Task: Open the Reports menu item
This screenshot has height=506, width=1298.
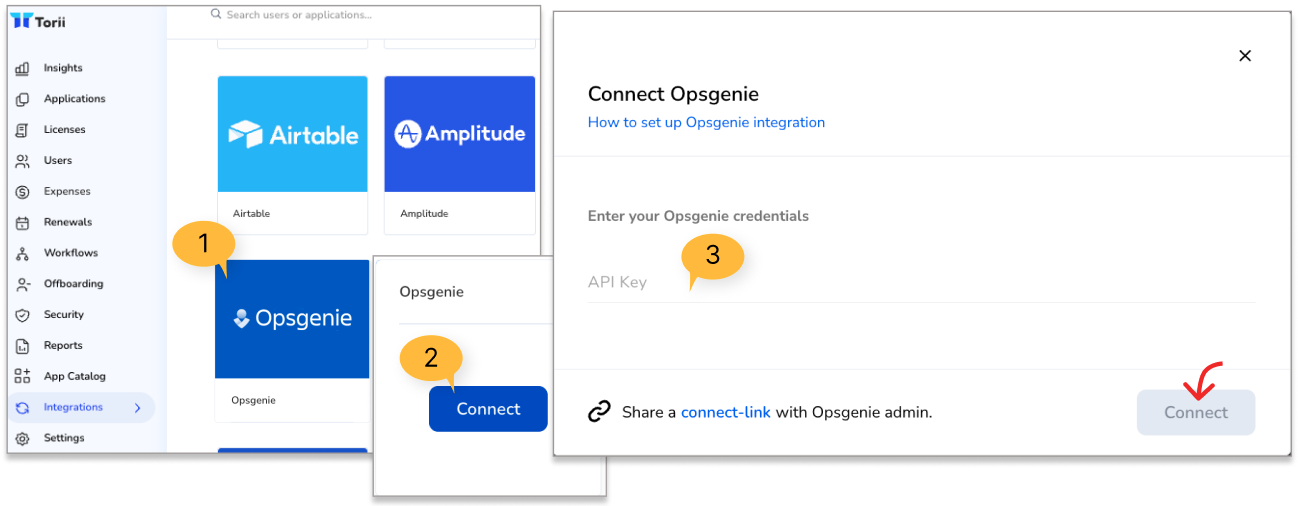Action: click(x=63, y=345)
